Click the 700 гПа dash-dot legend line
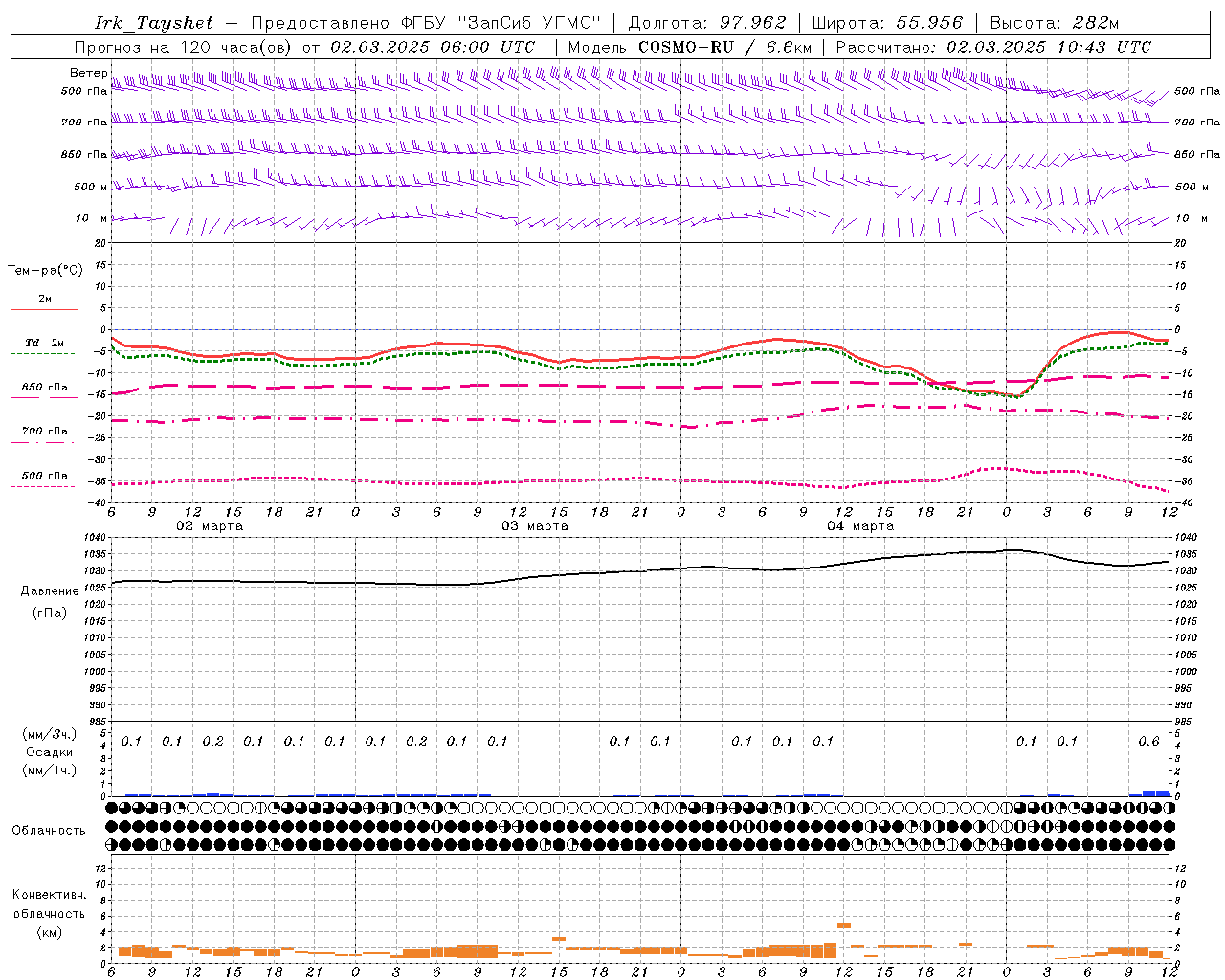This screenshot has width=1225, height=980. (44, 442)
